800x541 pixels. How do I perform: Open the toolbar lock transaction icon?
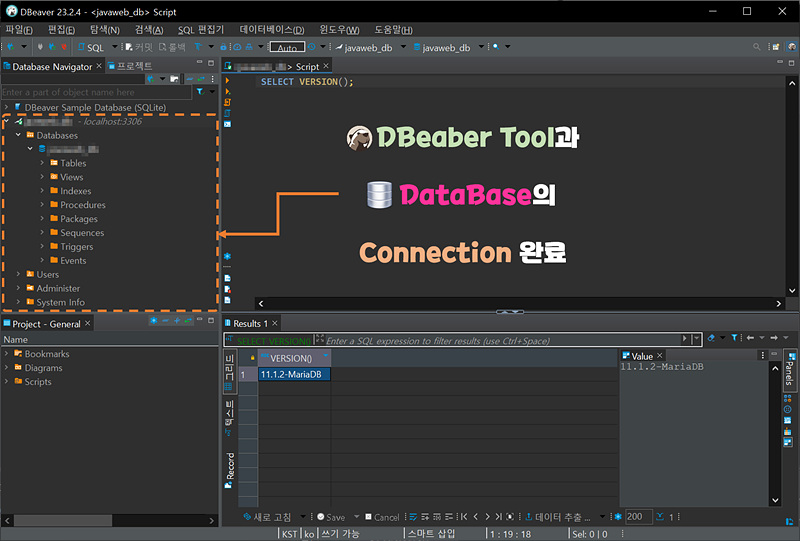[x=223, y=47]
